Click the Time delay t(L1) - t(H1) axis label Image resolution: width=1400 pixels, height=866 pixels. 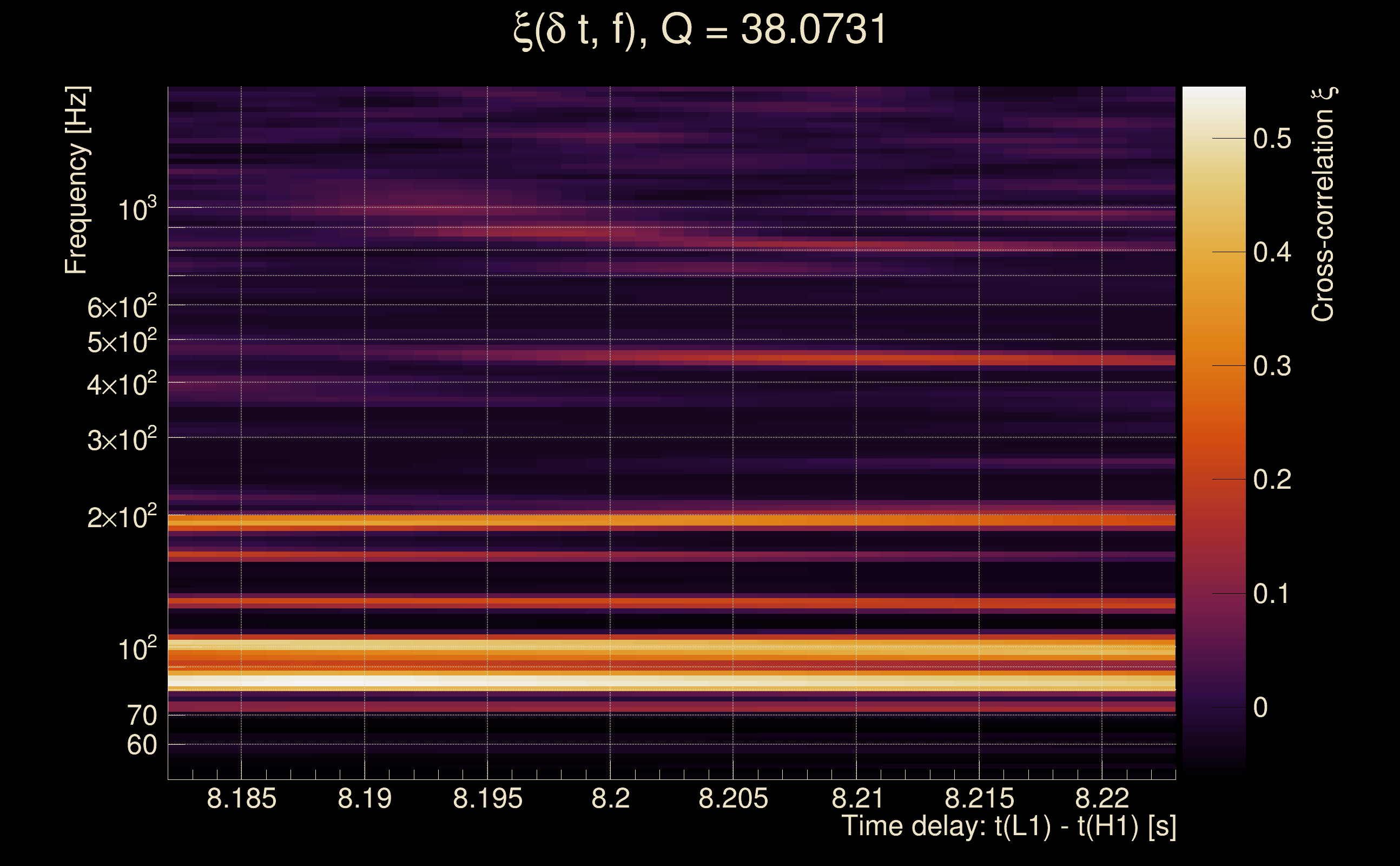(x=1008, y=826)
